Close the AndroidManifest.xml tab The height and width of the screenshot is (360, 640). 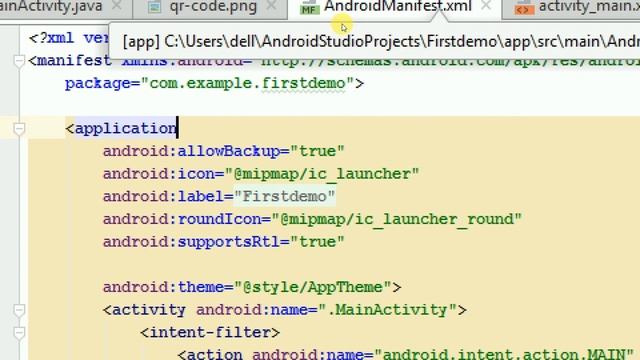(486, 6)
